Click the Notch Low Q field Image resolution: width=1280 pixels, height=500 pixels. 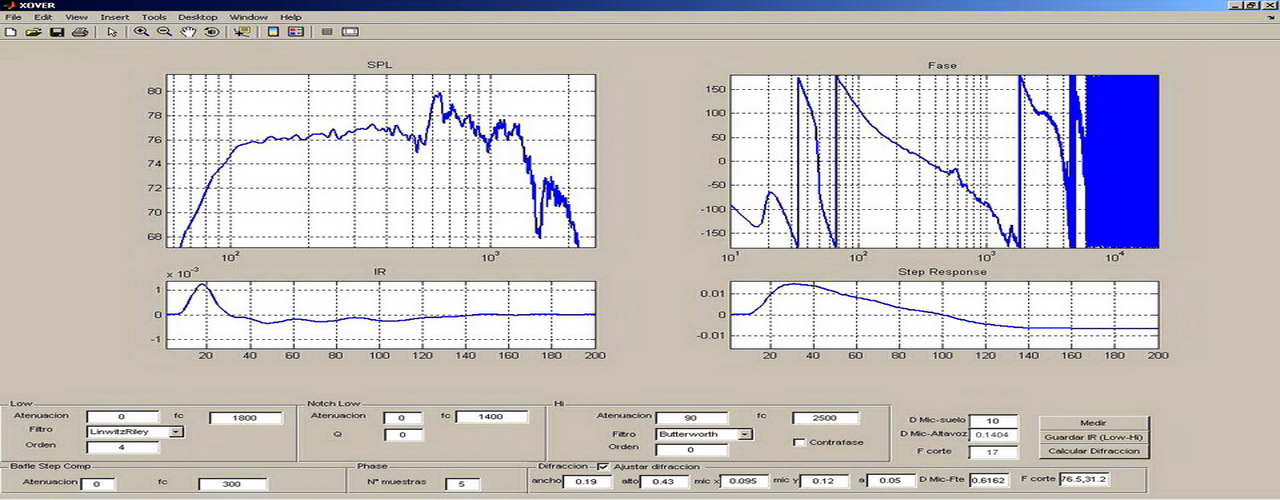403,435
